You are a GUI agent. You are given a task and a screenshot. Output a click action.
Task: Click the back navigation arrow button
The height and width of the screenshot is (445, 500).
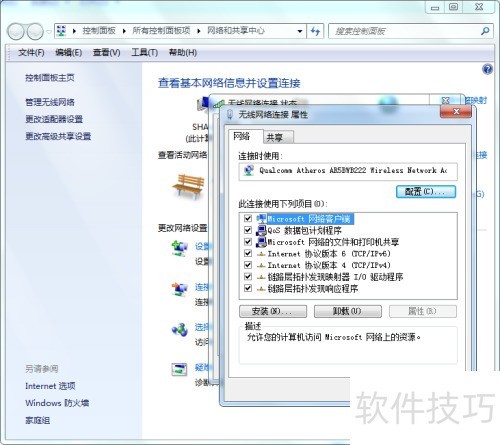click(x=16, y=32)
